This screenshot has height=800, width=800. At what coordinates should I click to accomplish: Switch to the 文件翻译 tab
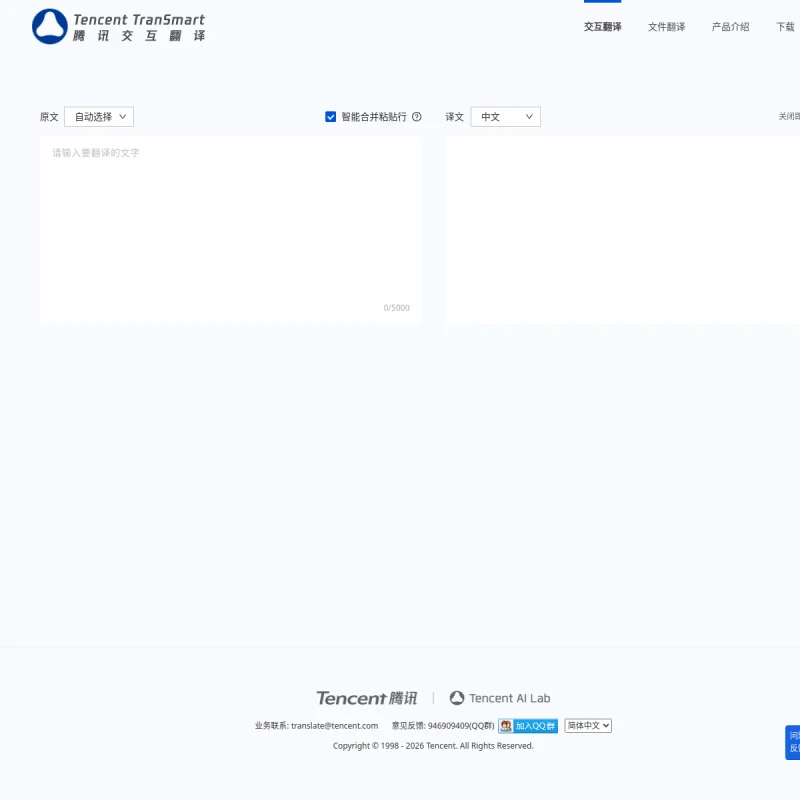tap(666, 27)
